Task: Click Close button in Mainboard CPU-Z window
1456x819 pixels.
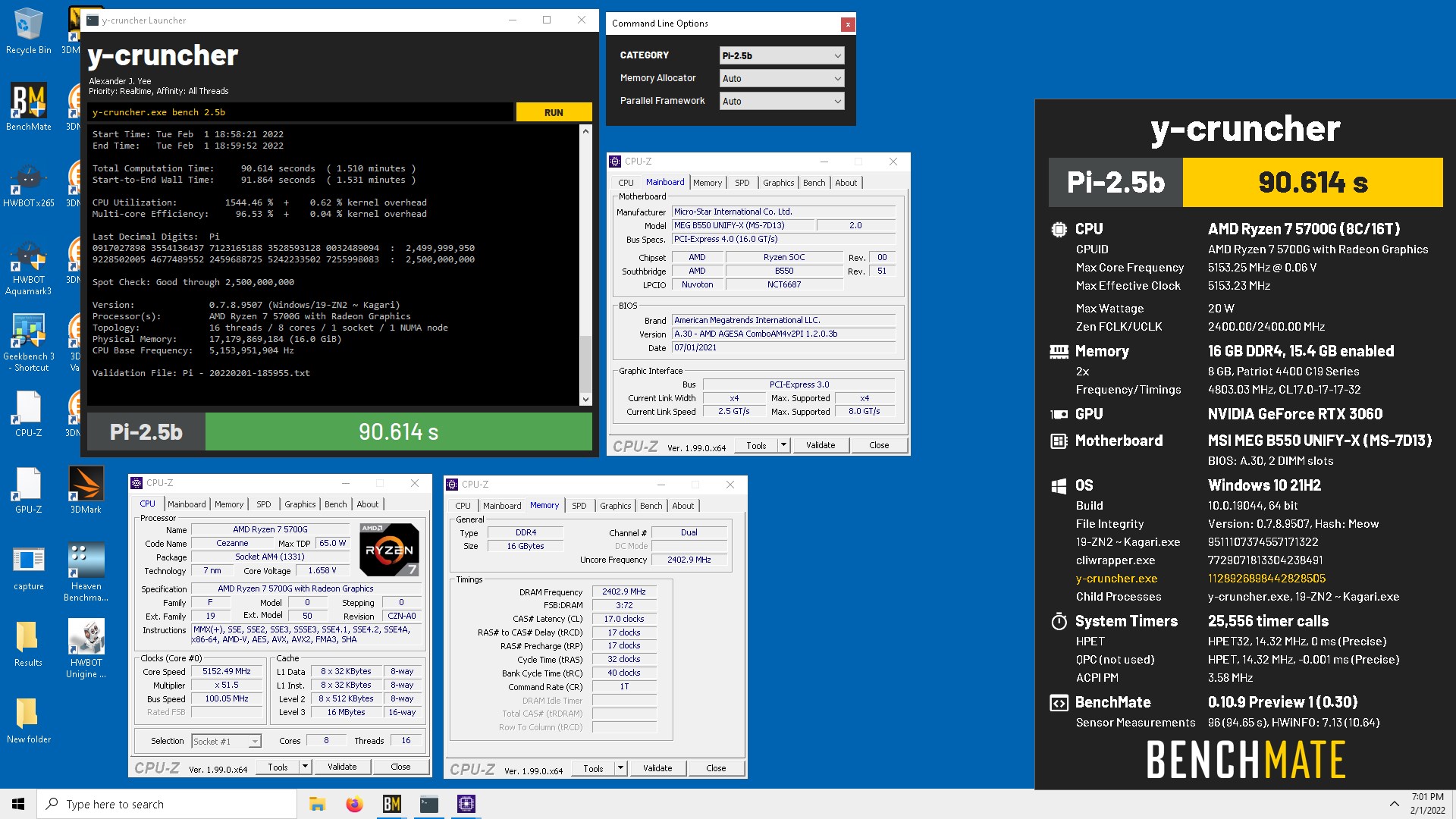Action: pos(879,445)
